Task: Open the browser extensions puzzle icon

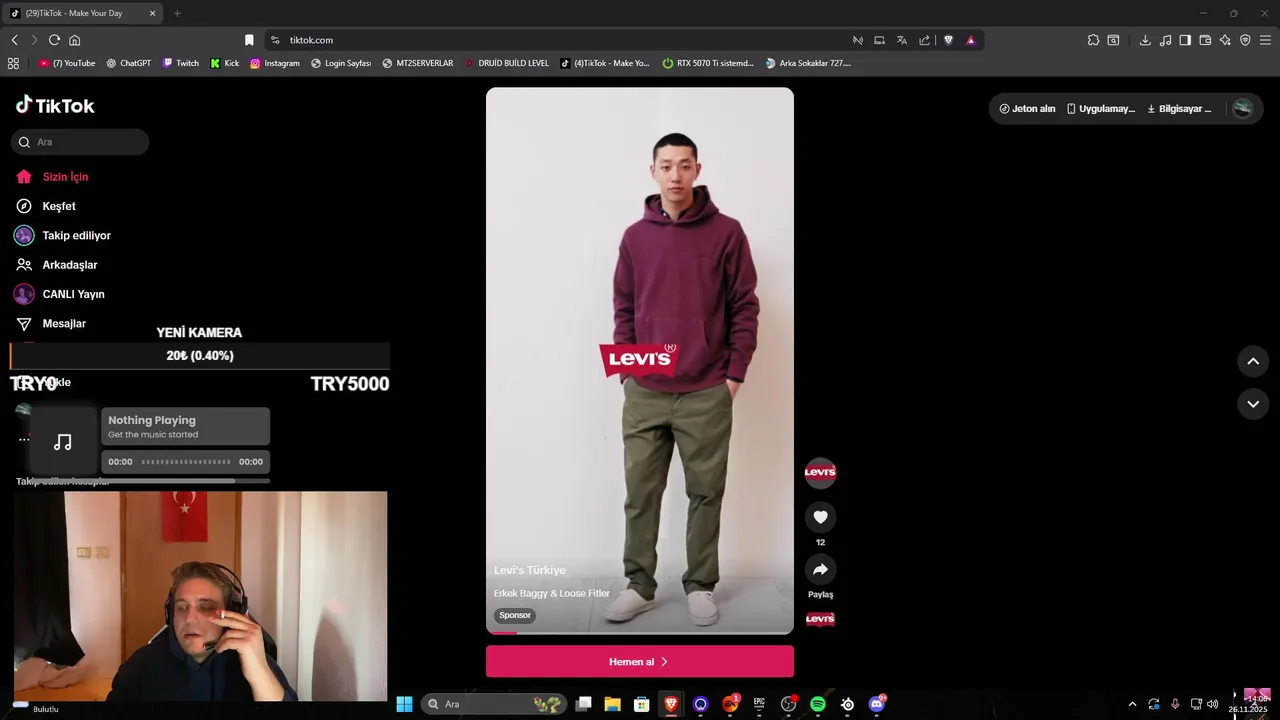Action: pyautogui.click(x=1093, y=40)
